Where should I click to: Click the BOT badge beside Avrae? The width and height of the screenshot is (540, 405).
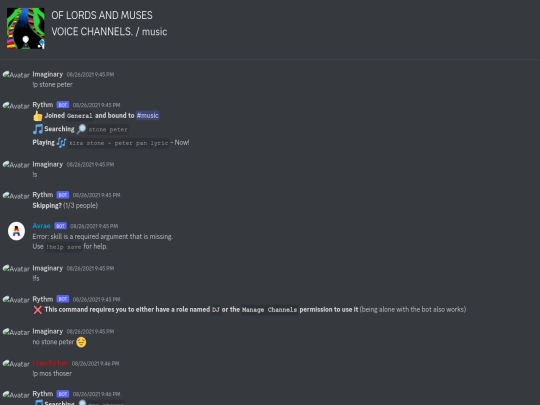pyautogui.click(x=60, y=226)
